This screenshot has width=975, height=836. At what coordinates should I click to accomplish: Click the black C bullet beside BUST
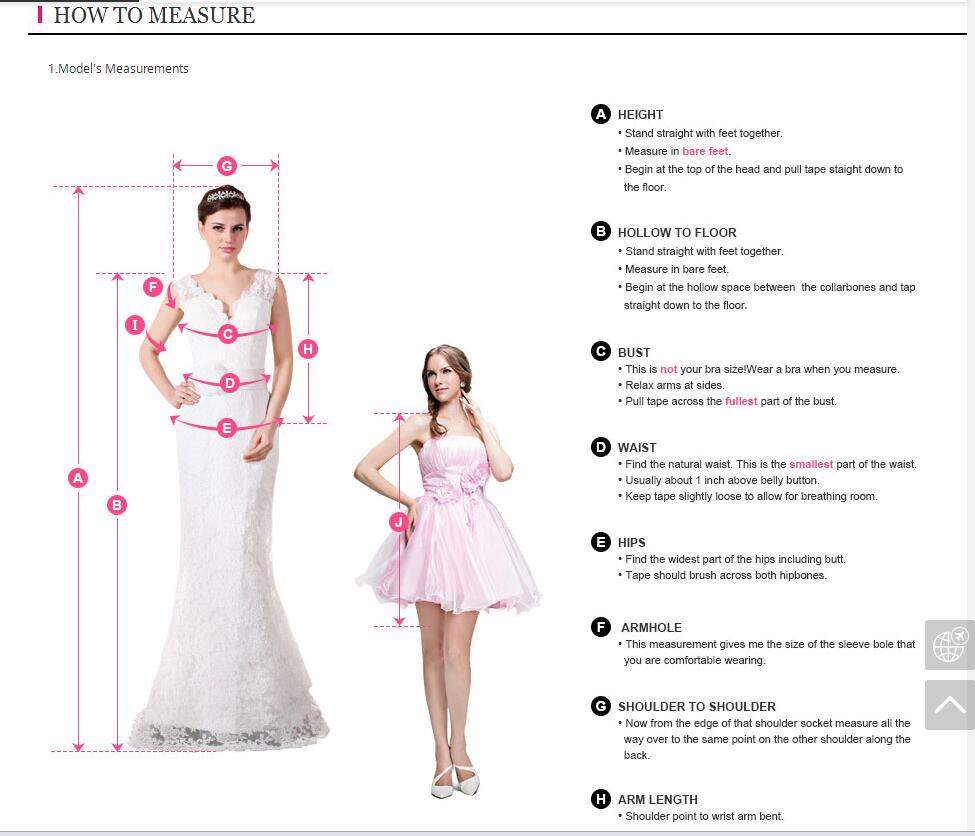601,351
